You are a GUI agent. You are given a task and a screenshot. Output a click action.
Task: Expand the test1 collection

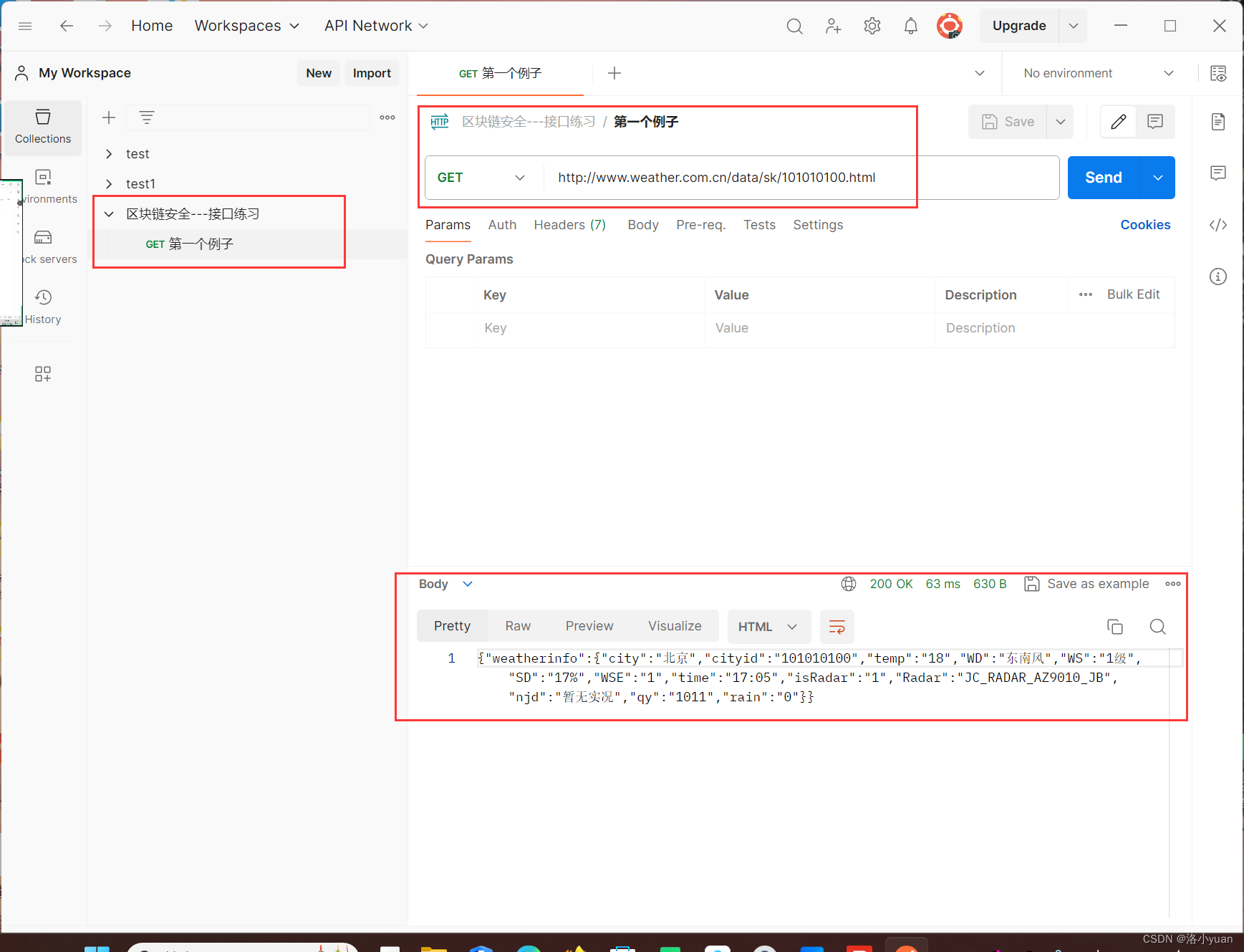coord(109,184)
